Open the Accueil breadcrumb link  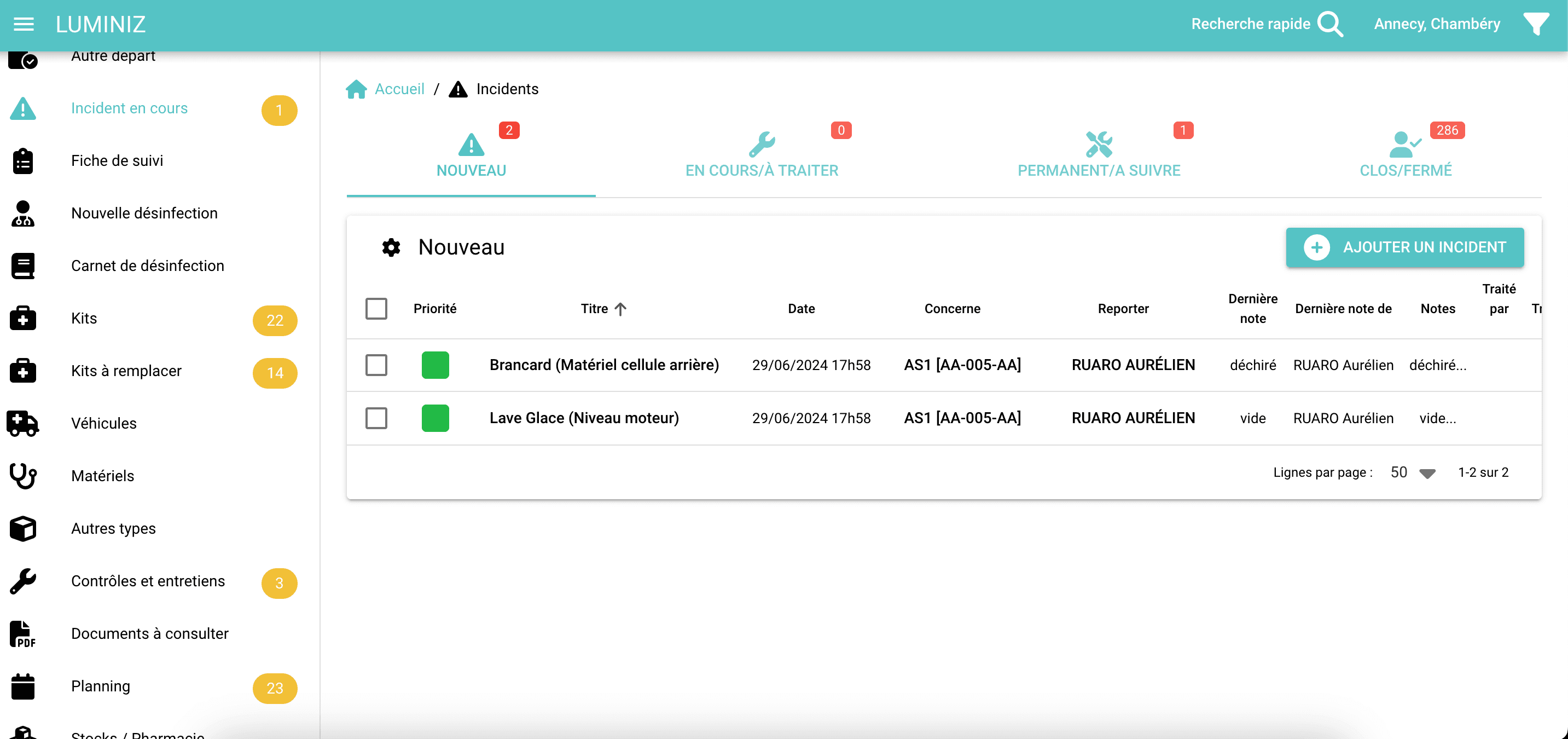tap(400, 89)
